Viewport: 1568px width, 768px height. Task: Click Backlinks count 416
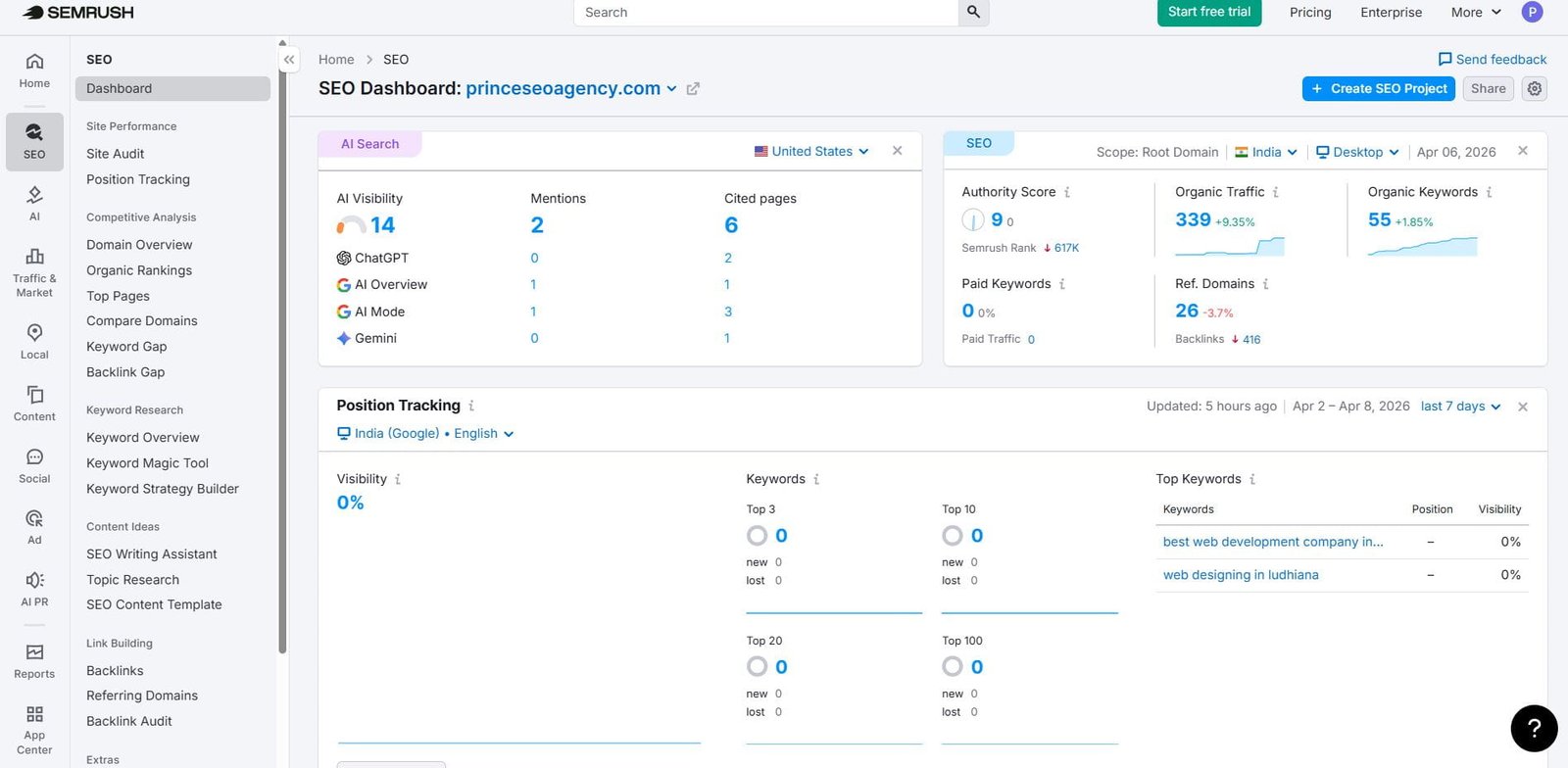click(1251, 340)
